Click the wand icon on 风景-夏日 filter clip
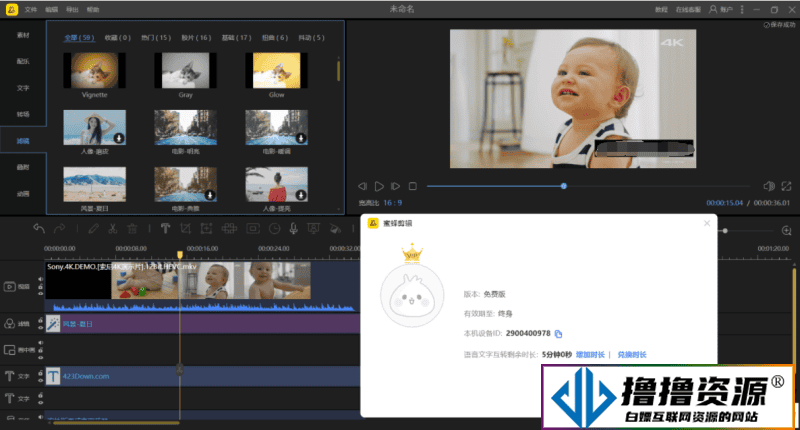The width and height of the screenshot is (800, 430). [x=53, y=324]
